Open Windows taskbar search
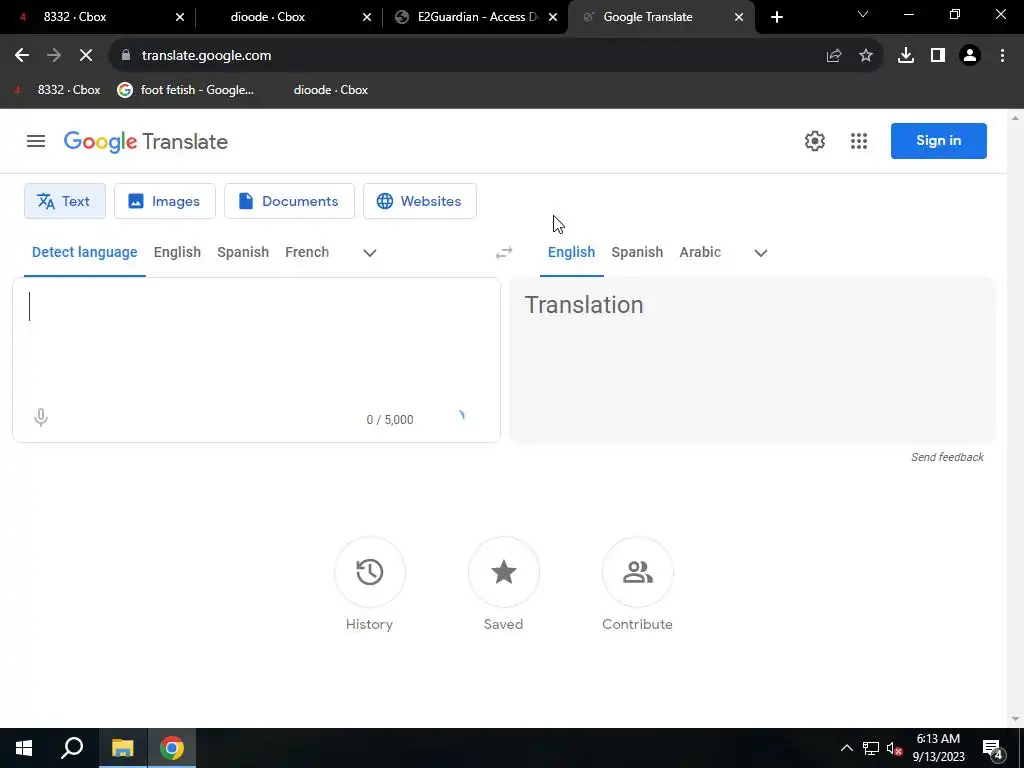The image size is (1024, 768). (x=72, y=748)
